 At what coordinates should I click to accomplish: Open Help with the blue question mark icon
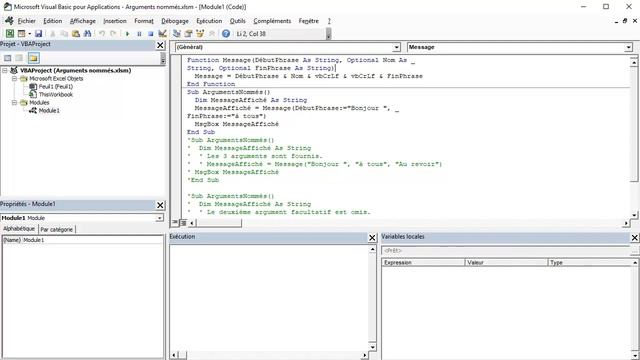coord(226,33)
